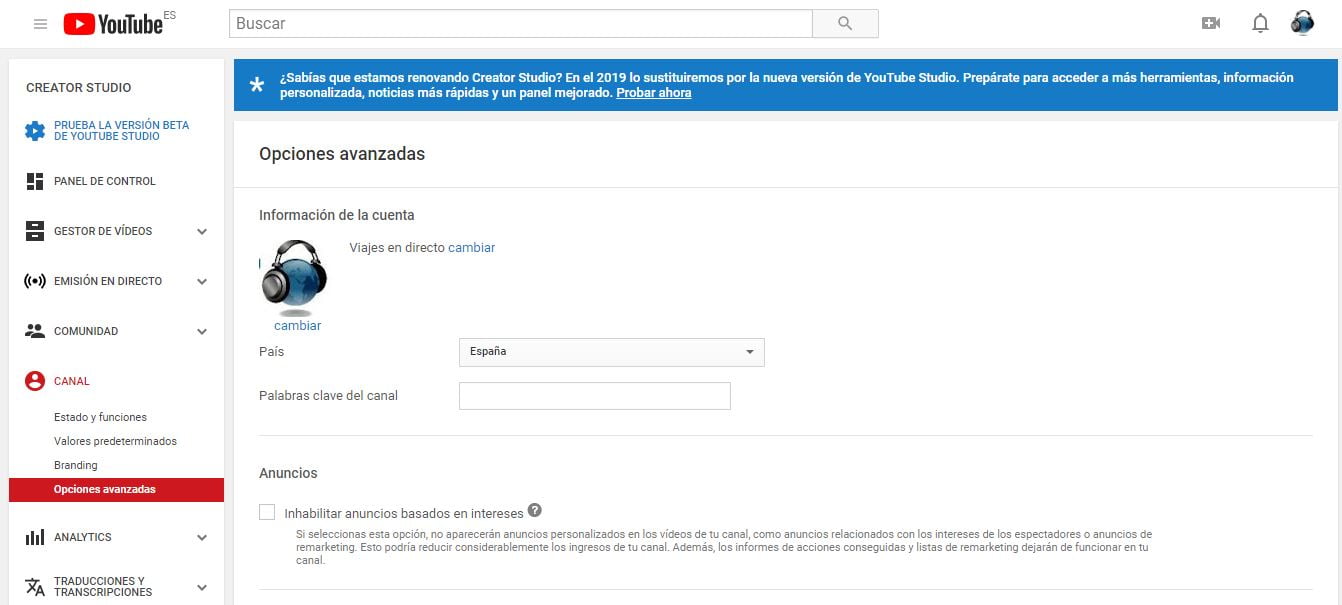The height and width of the screenshot is (605, 1342).
Task: Click the YouTube Studio beta gear icon
Action: coord(35,131)
